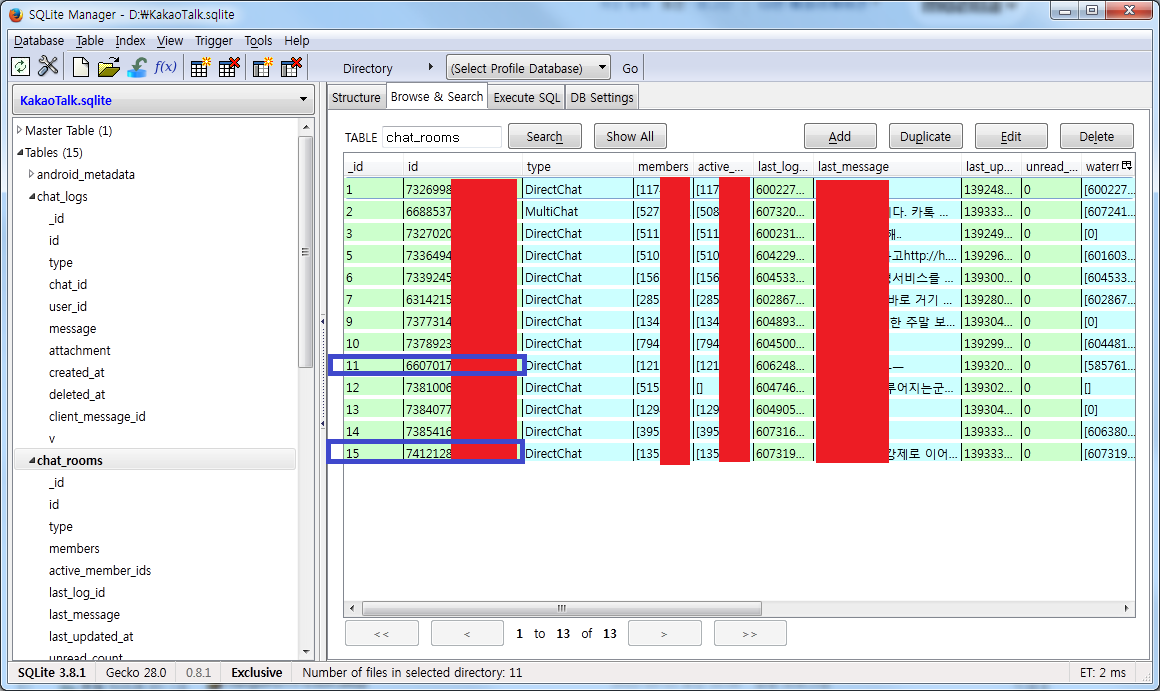1160x691 pixels.
Task: Collapse the chat_logs table node
Action: click(30, 196)
